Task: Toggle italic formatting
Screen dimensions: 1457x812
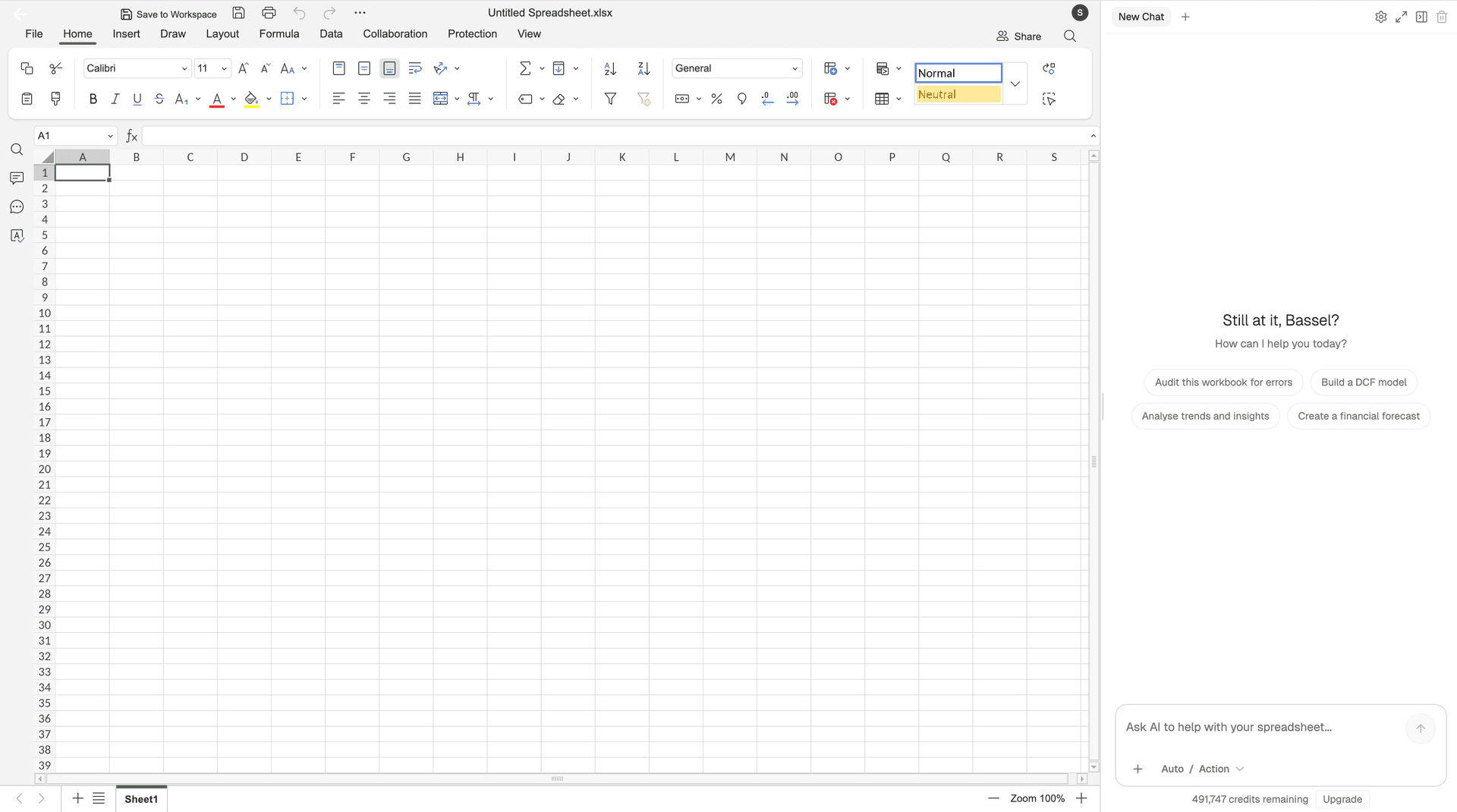Action: 115,99
